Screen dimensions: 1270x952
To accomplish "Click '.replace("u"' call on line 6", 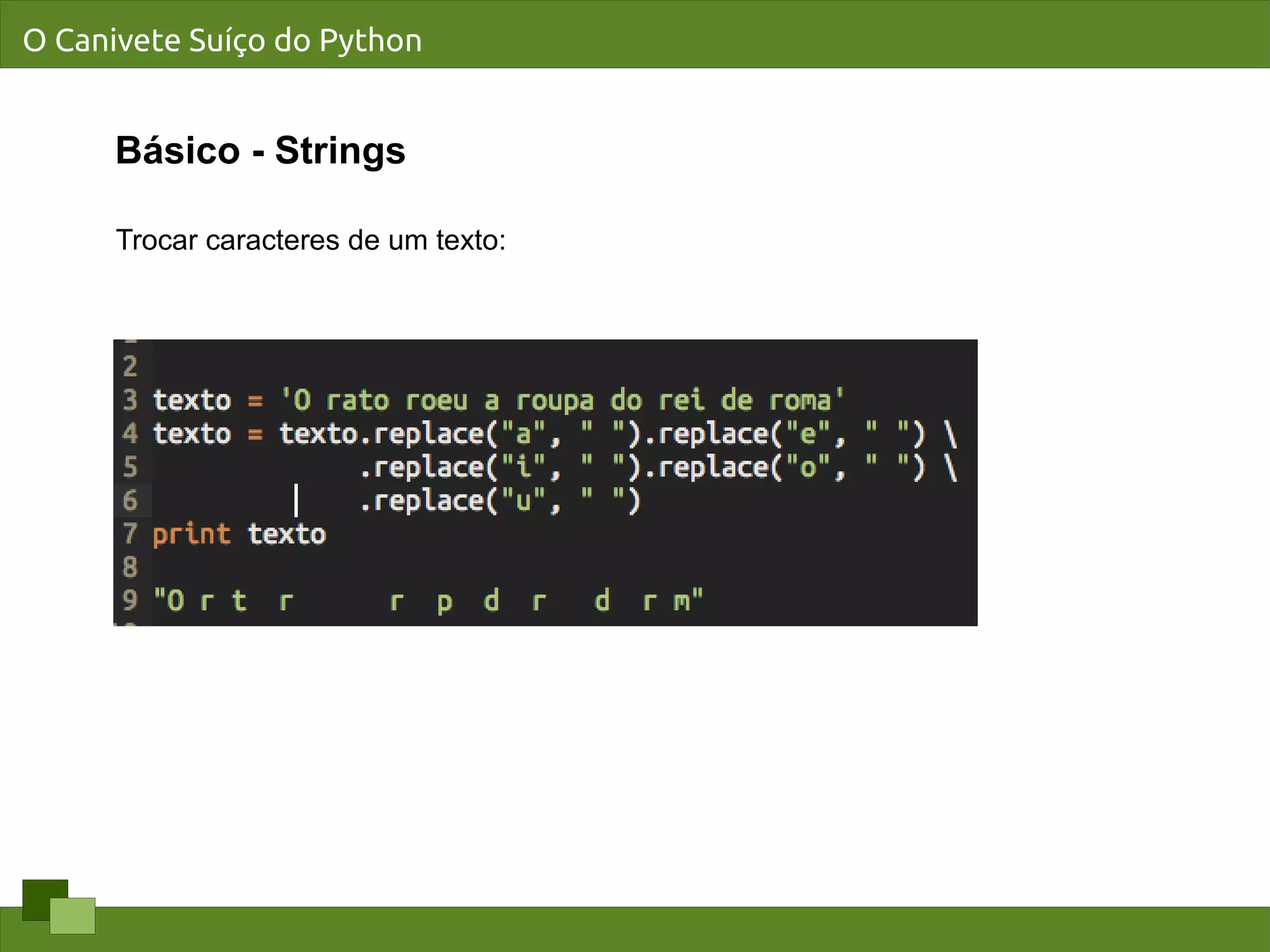I will (x=453, y=500).
